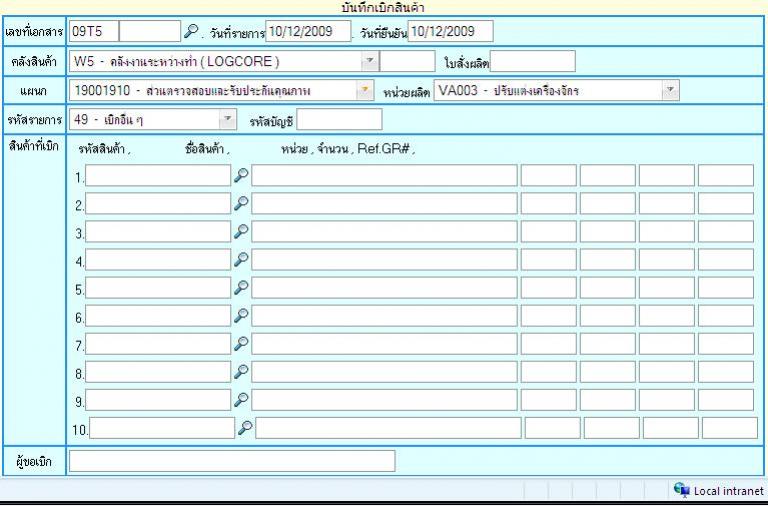Click the field right of warehouse dropdown
Screen dimensions: 768x506
tap(408, 61)
